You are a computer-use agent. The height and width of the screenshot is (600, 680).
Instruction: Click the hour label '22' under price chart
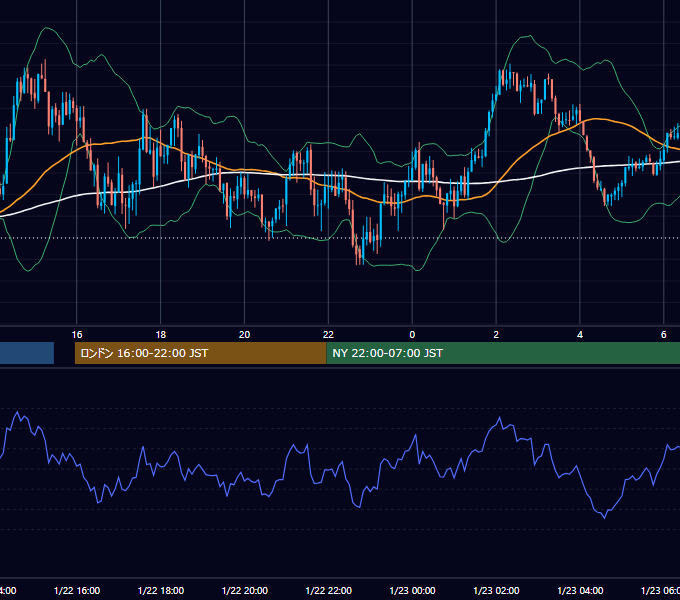(x=328, y=335)
